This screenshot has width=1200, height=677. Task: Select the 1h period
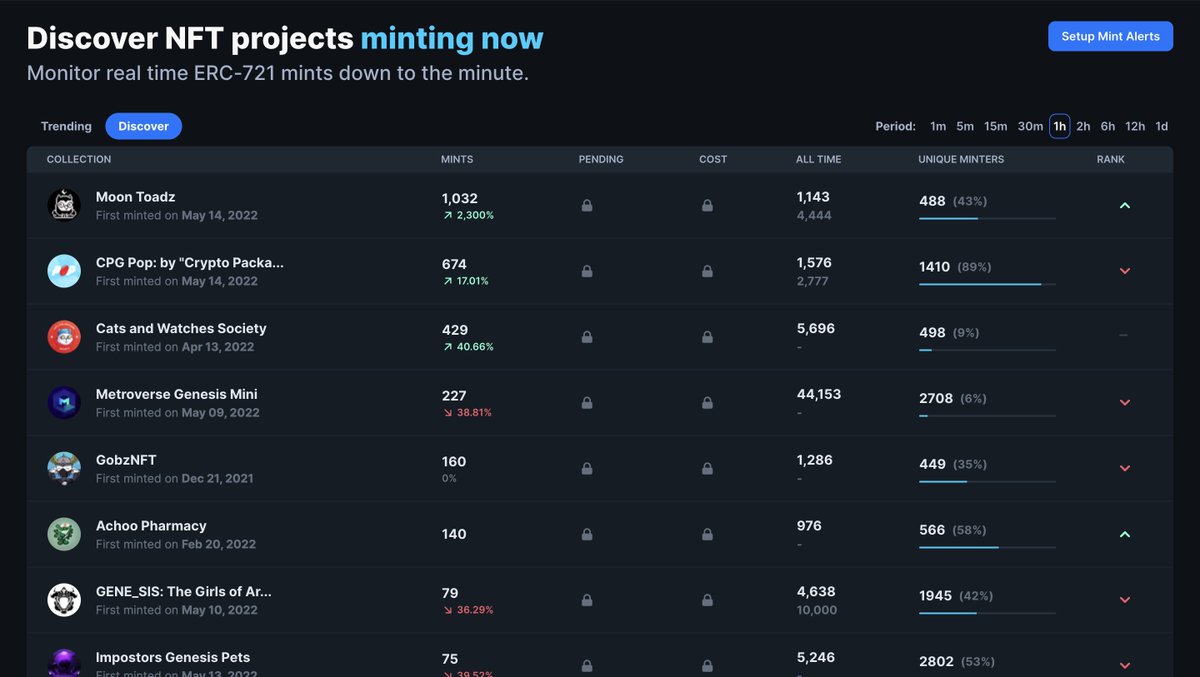(1059, 126)
